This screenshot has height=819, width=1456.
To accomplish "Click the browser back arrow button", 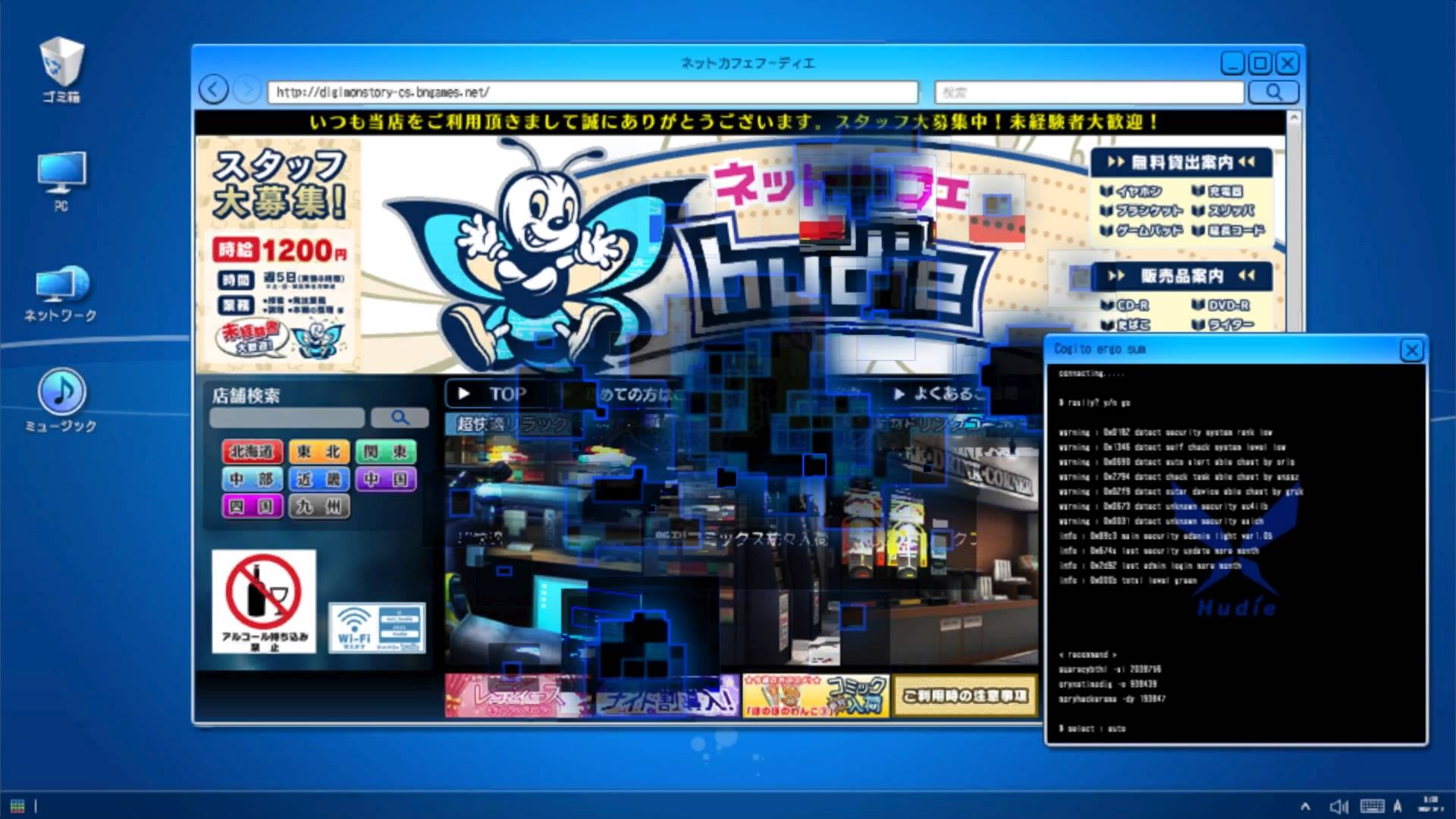I will [214, 90].
